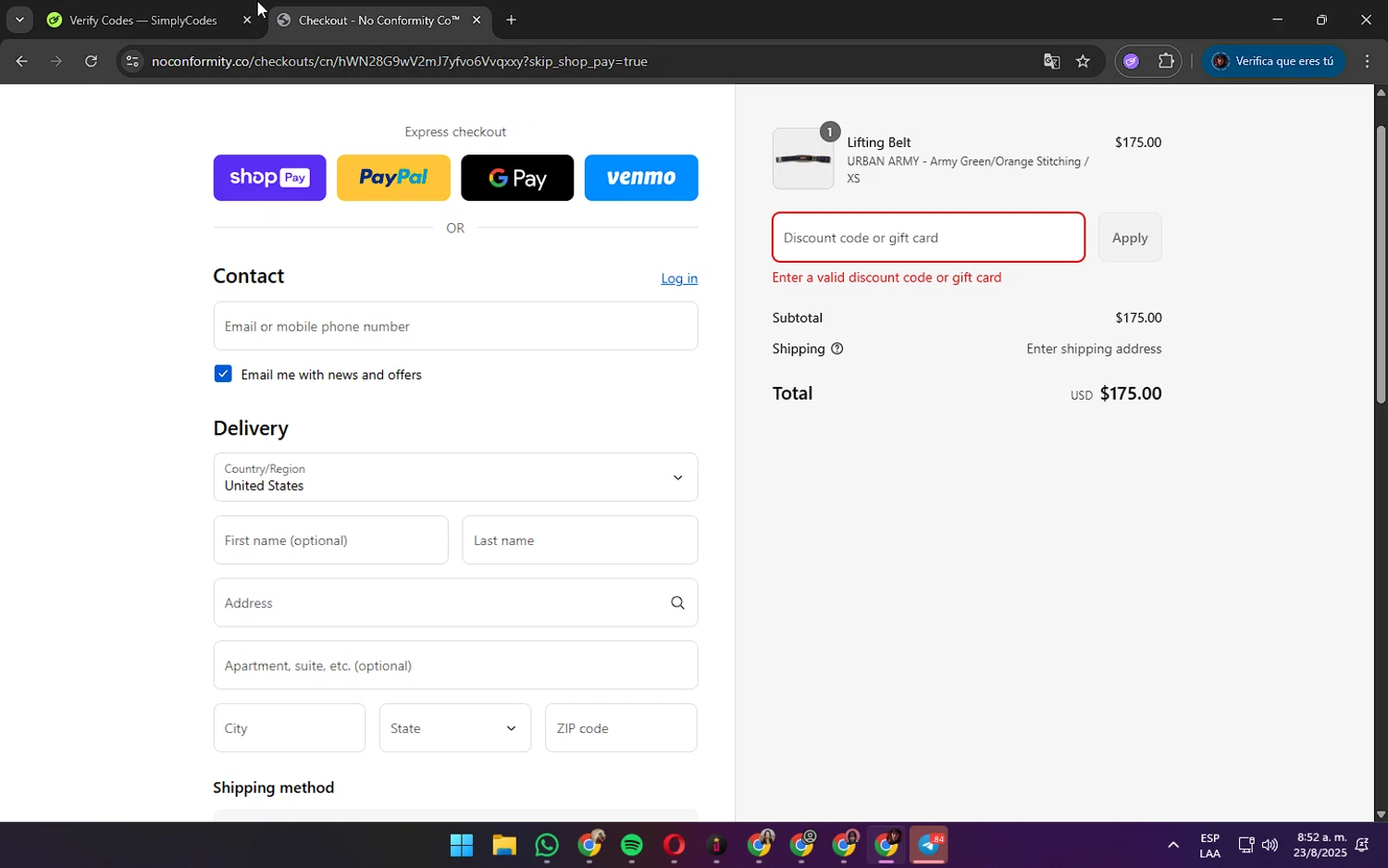This screenshot has height=868, width=1388.
Task: Click the purple extension icon in toolbar
Action: point(1131,61)
